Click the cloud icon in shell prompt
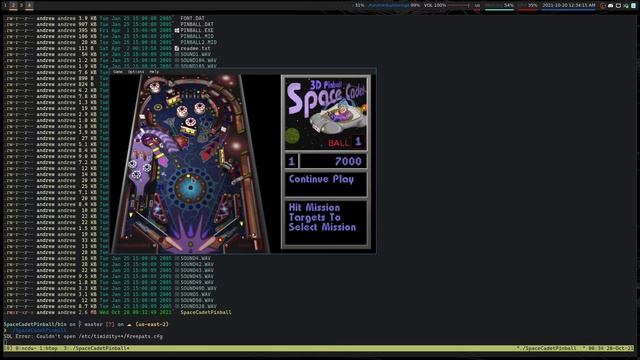Screen dimensions: 640x360 129,324
